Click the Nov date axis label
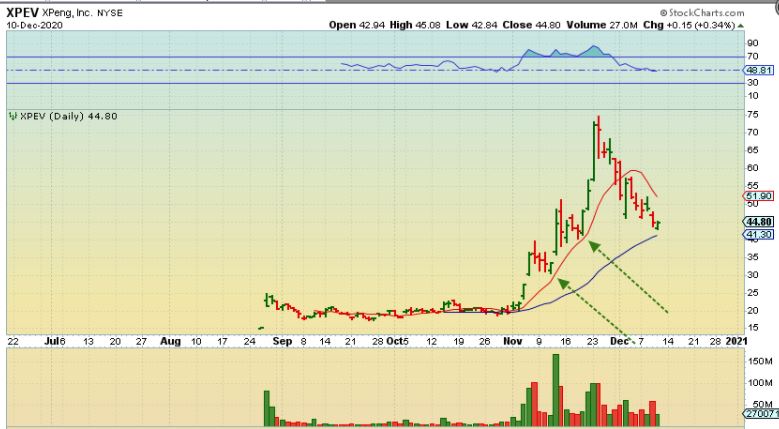779x429 pixels. 513,341
